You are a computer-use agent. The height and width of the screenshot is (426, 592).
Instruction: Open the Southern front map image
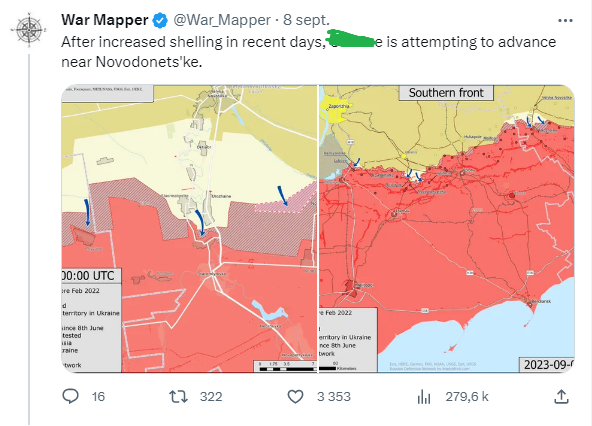447,228
